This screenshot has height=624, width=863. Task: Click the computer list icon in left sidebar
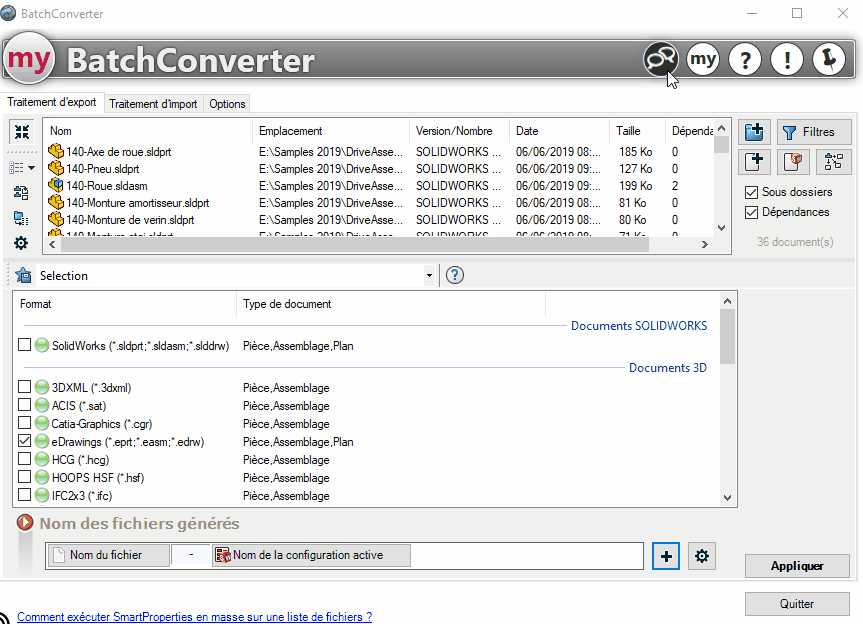tap(21, 218)
